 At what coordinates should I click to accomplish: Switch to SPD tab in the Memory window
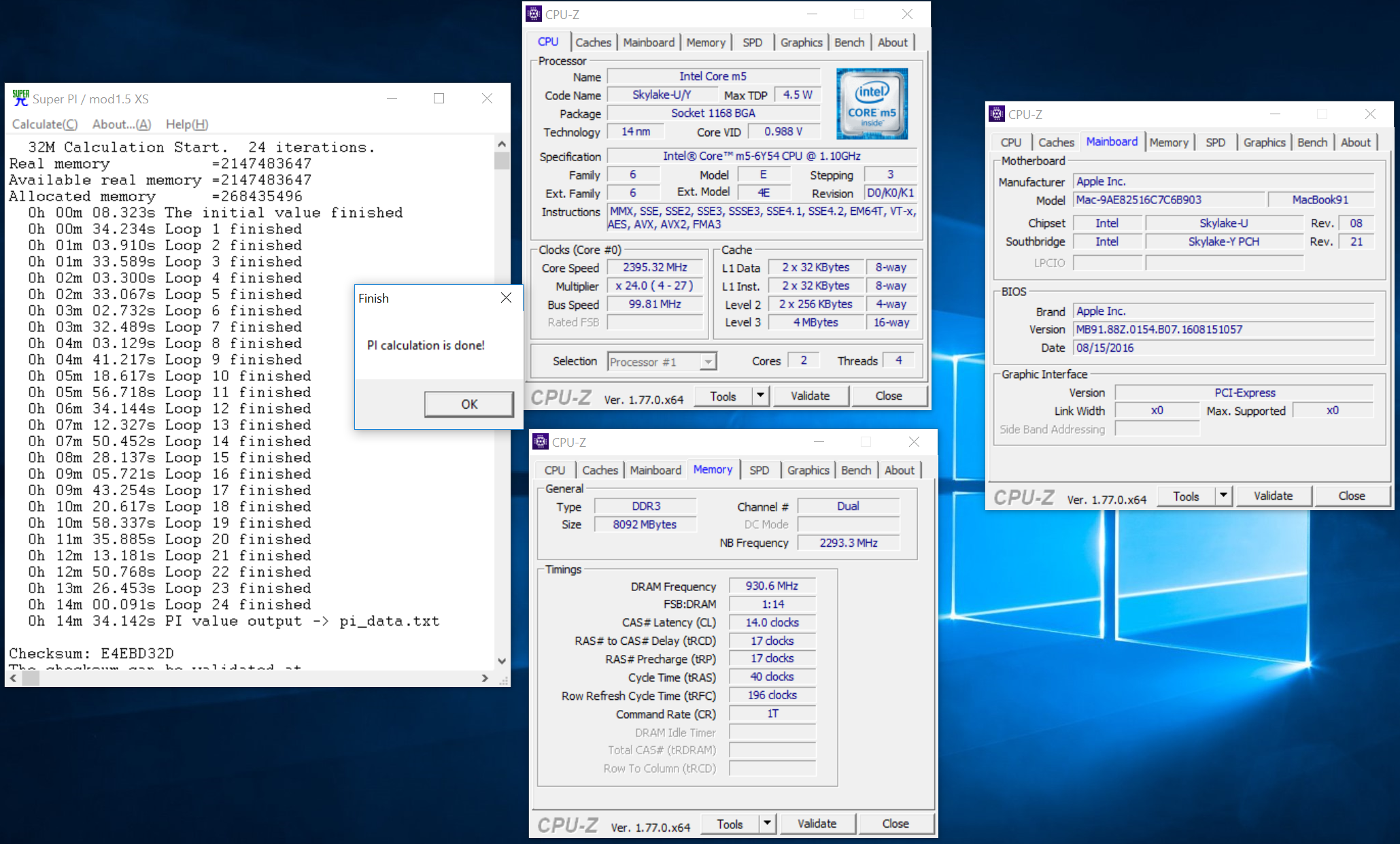(759, 470)
